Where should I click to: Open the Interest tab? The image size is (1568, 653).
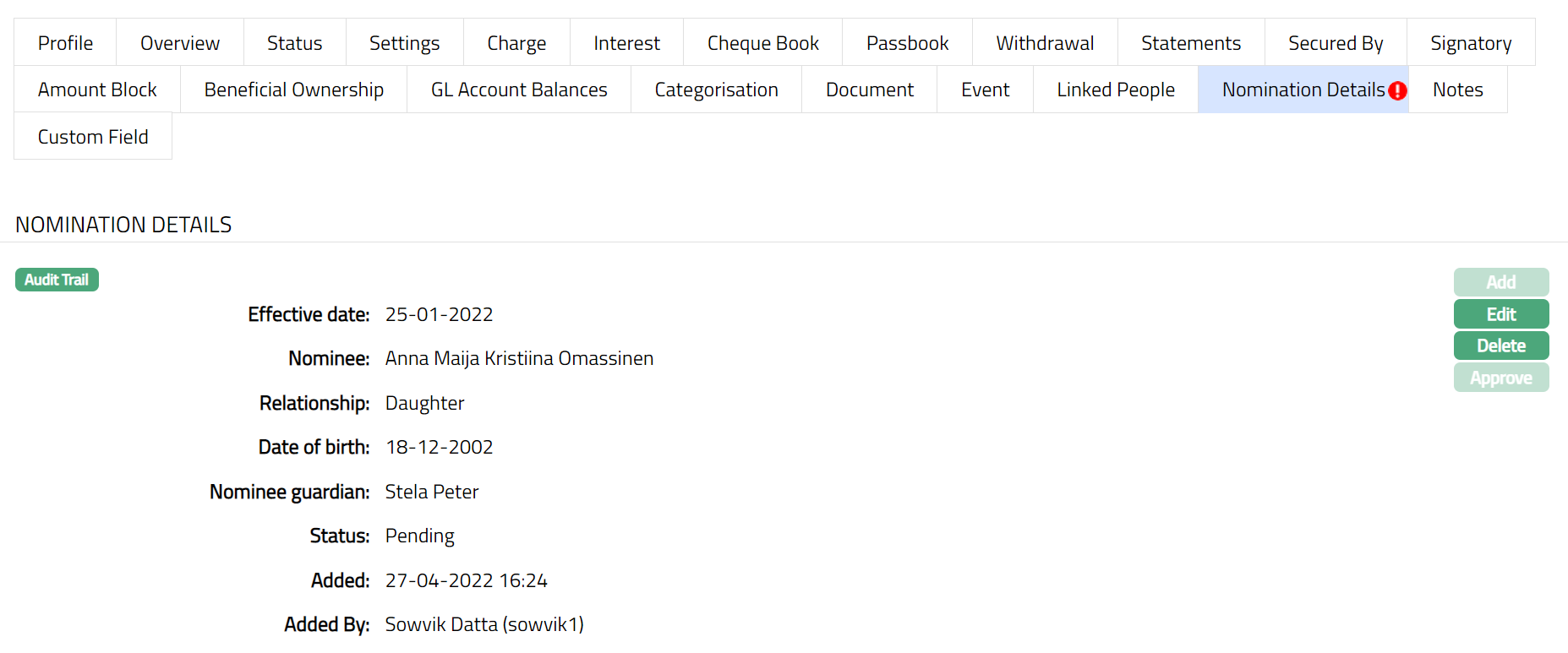pos(626,43)
